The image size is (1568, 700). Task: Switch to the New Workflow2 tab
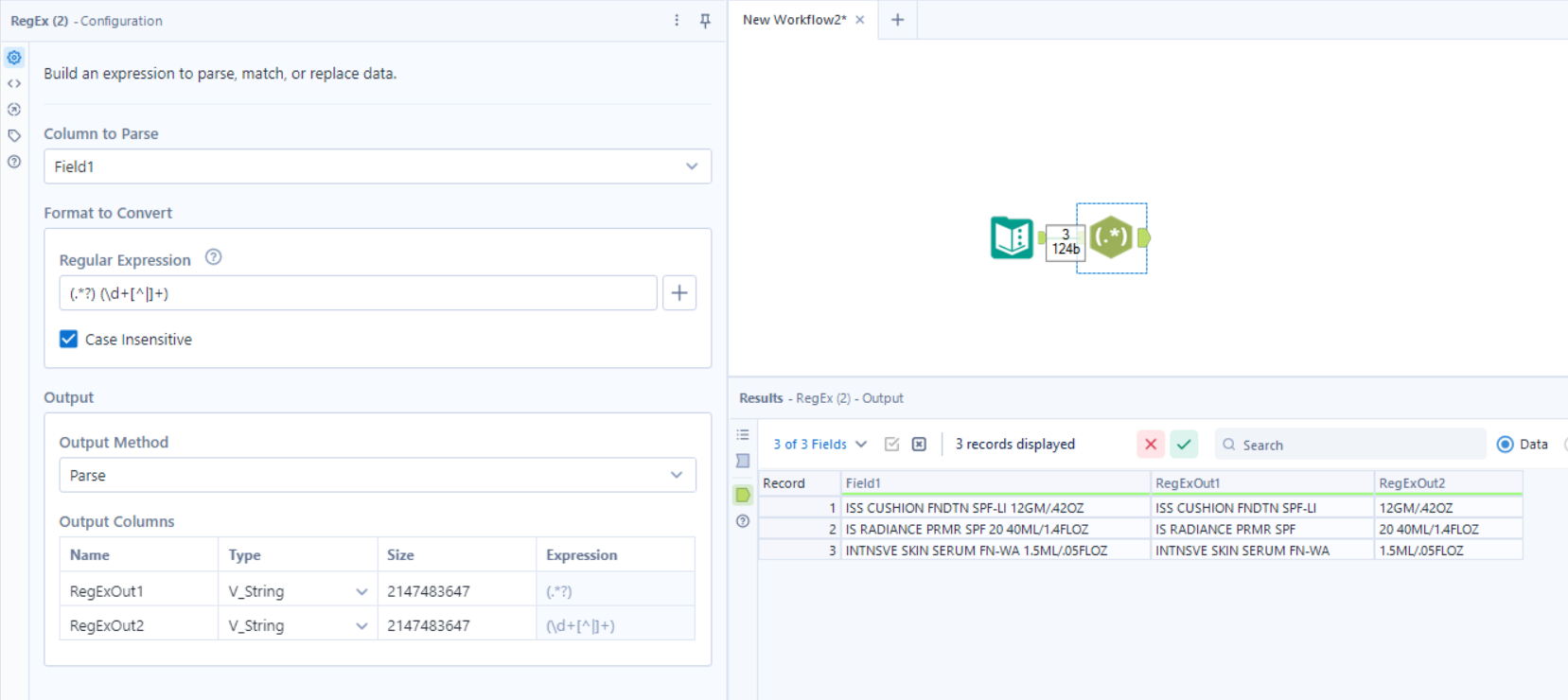794,20
